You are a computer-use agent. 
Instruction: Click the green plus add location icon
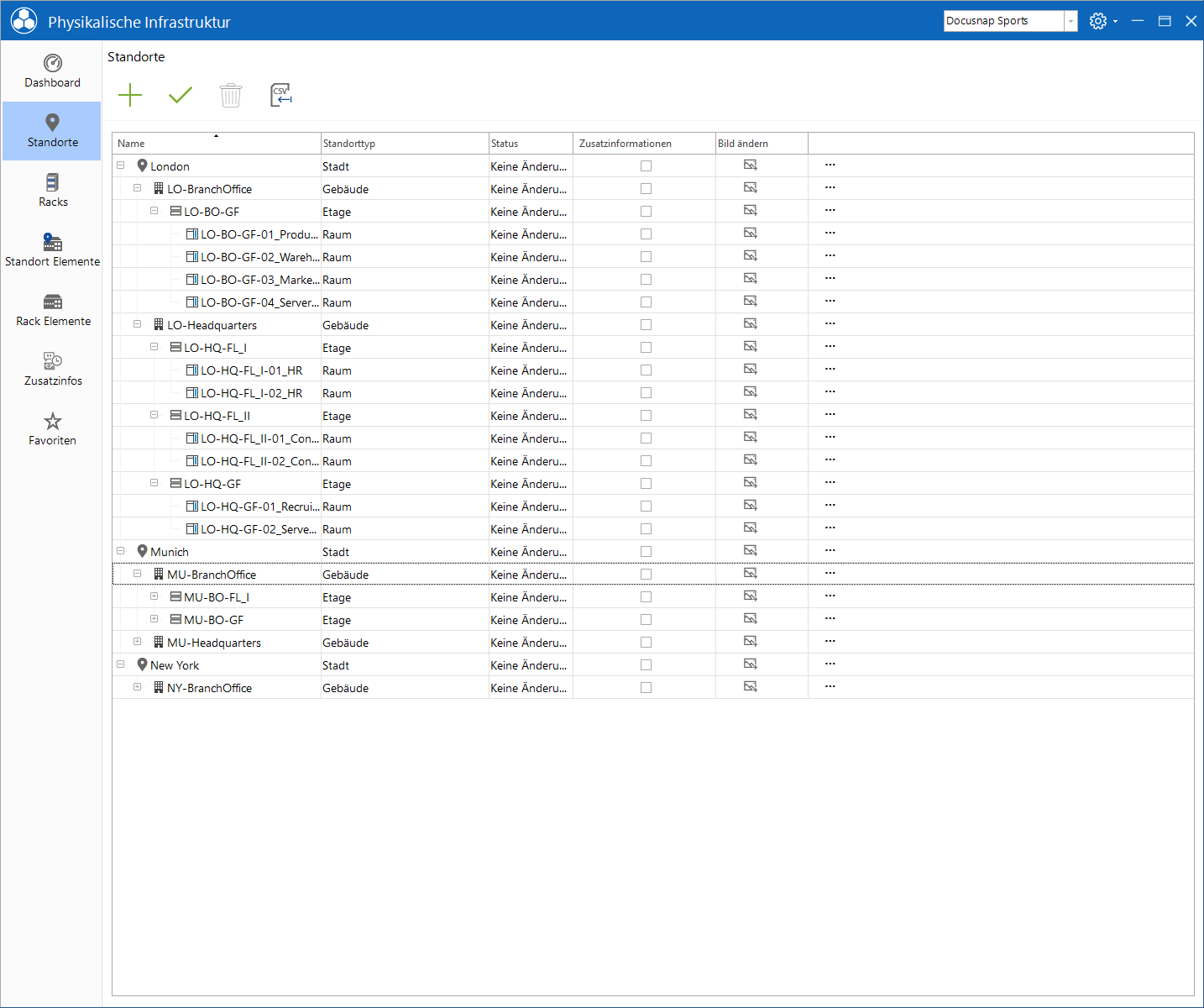[130, 95]
